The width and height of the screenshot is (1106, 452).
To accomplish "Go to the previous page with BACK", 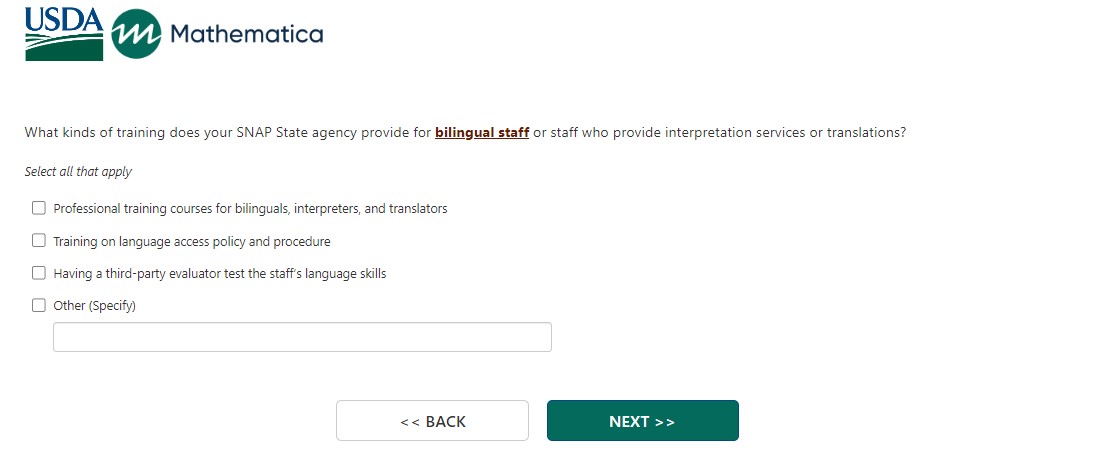I will [x=432, y=421].
